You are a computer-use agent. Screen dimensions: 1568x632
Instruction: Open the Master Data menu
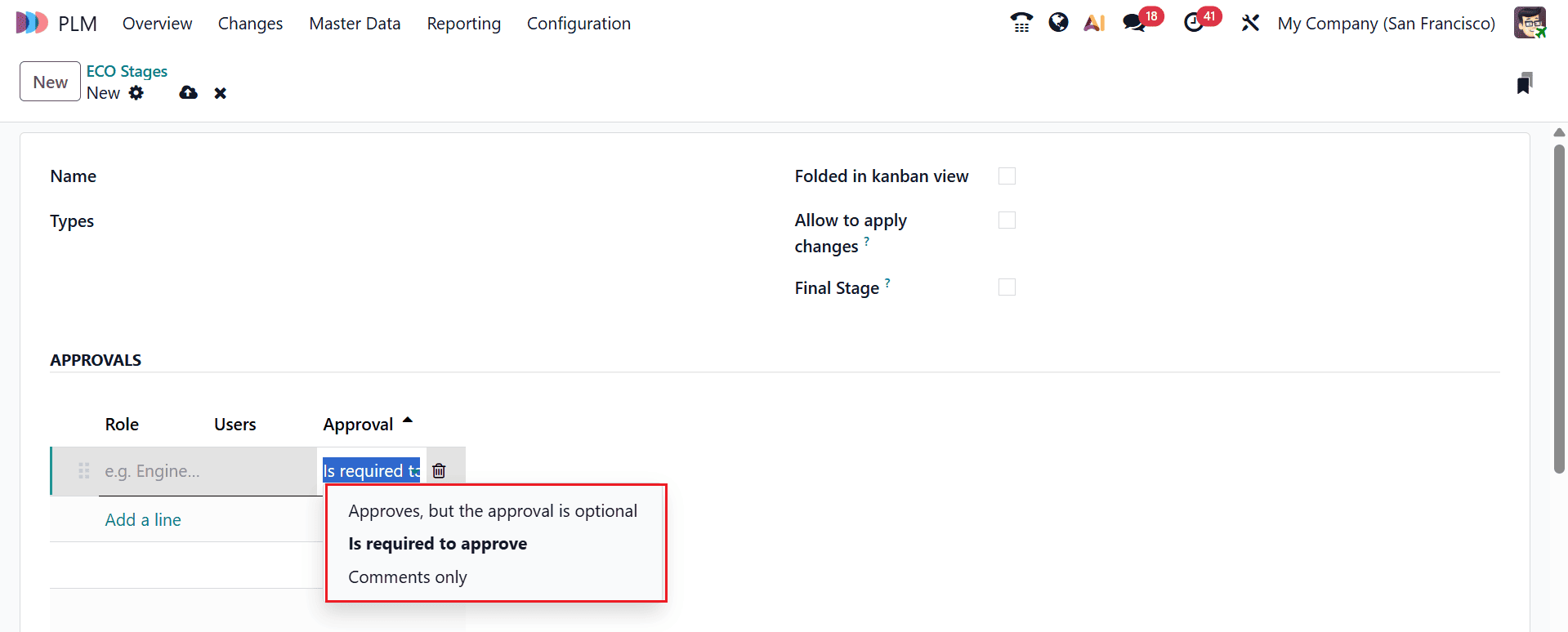(x=355, y=24)
